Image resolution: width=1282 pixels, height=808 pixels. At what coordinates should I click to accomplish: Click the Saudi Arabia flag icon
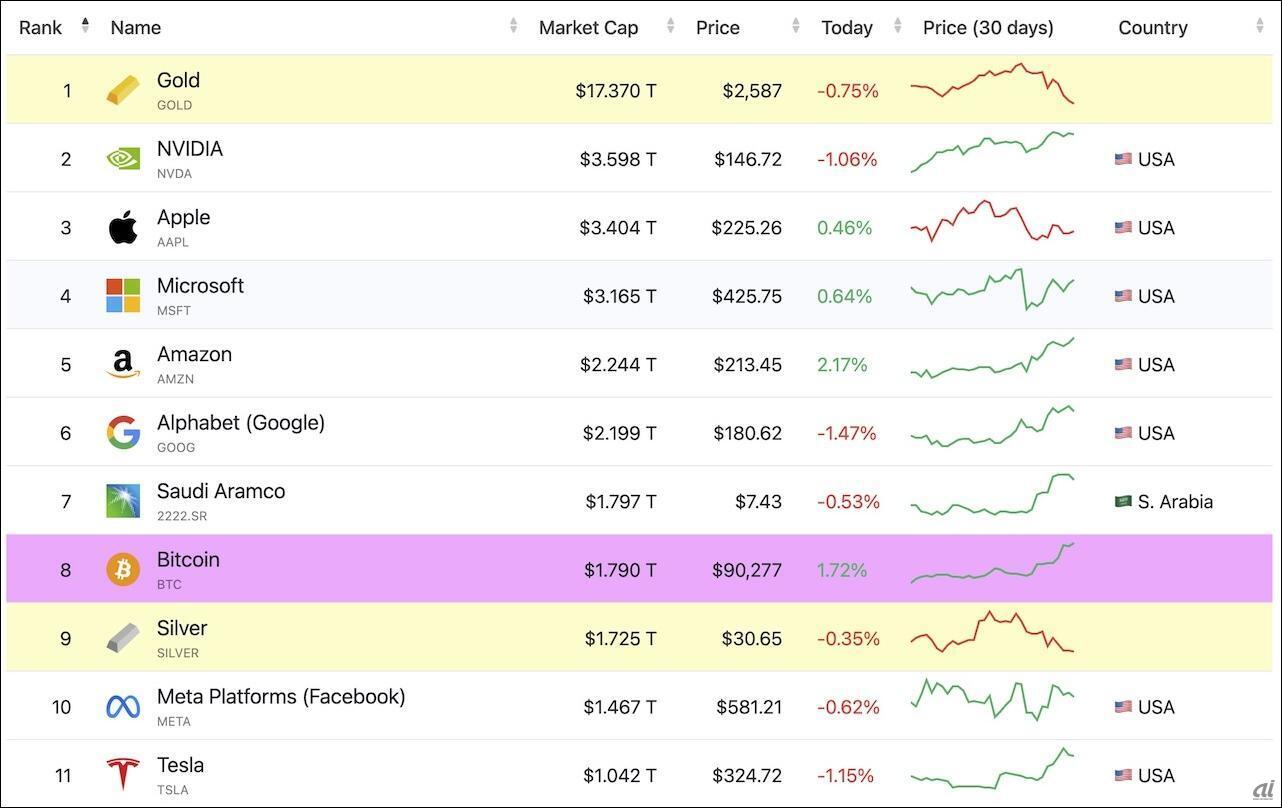click(1123, 501)
